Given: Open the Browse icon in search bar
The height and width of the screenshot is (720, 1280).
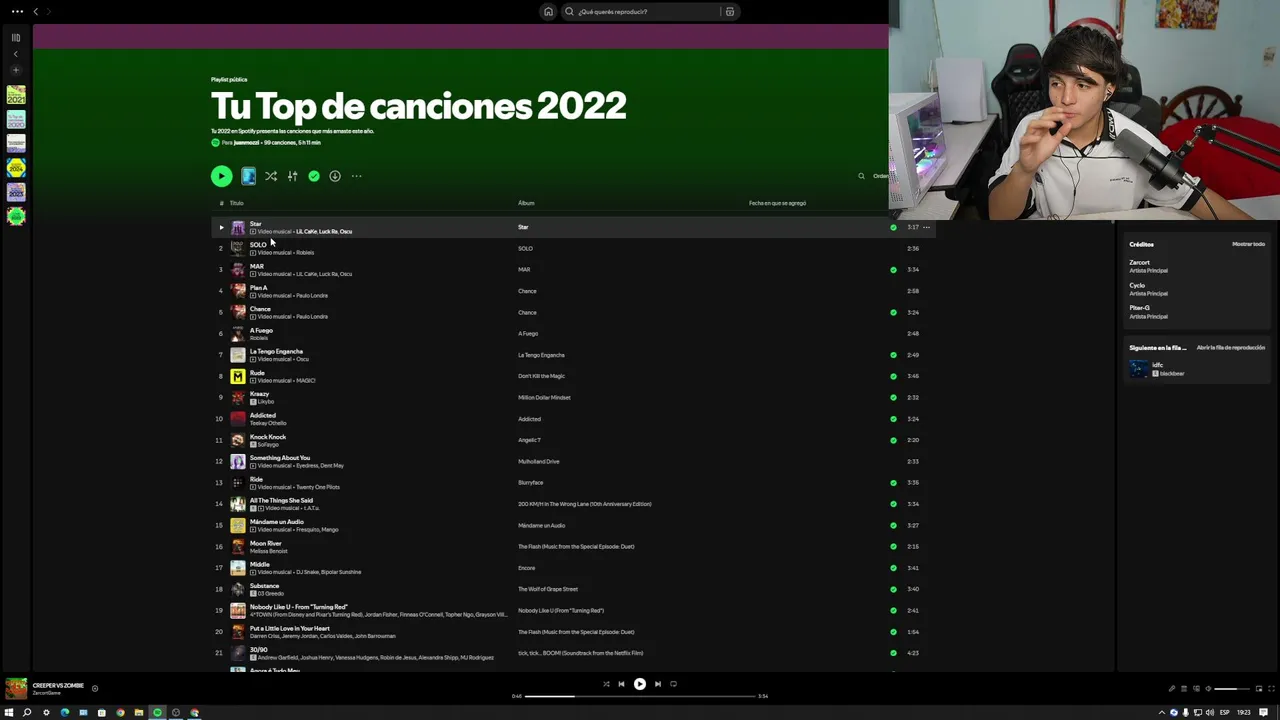Looking at the screenshot, I should click(730, 12).
